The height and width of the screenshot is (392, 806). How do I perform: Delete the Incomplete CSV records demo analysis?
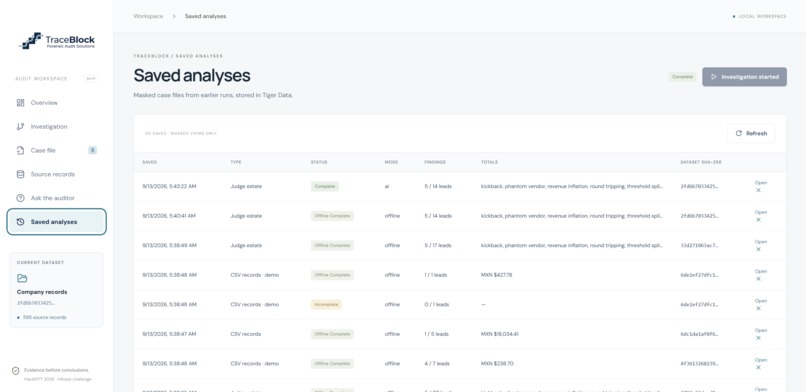point(758,308)
